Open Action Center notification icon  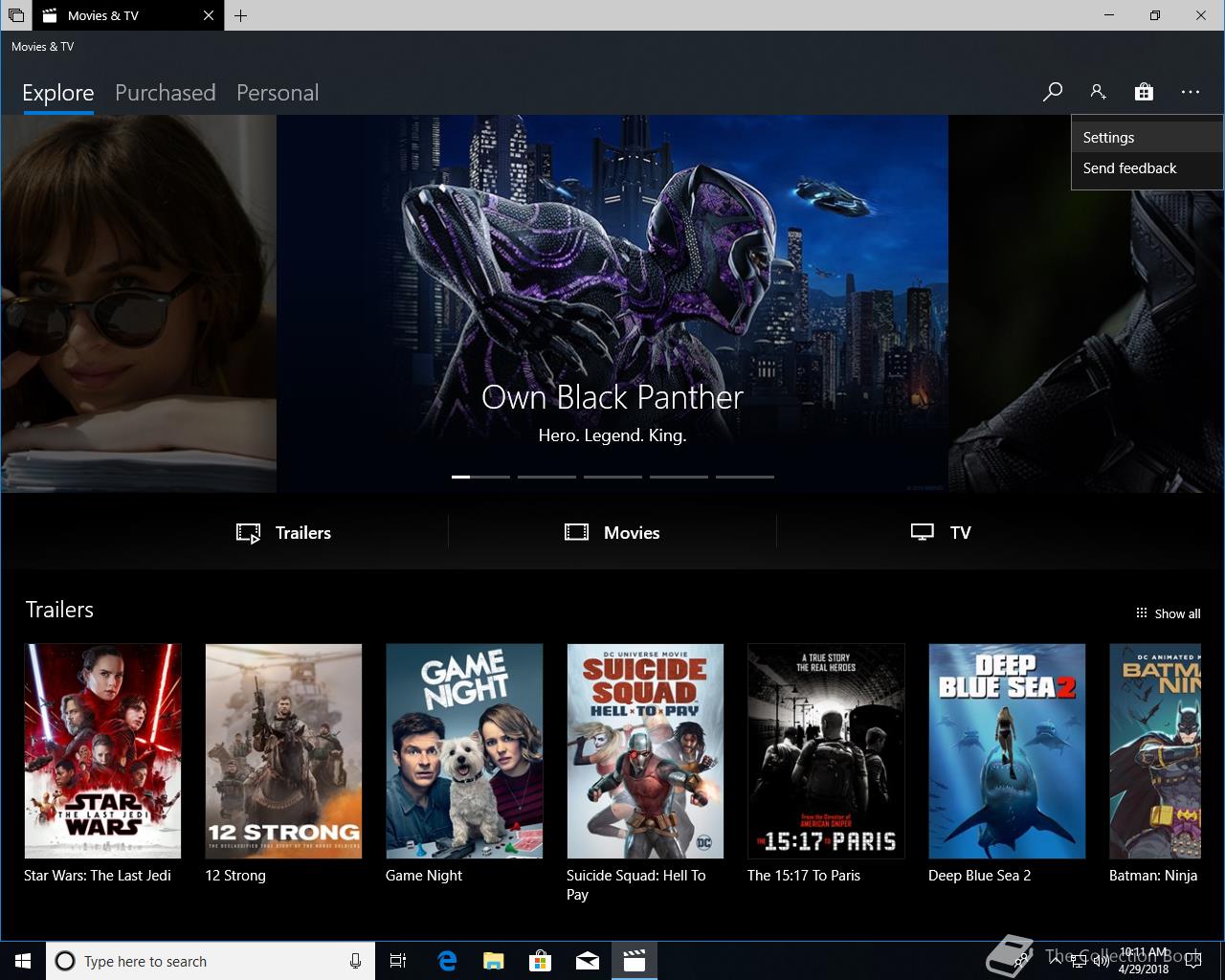(1192, 961)
